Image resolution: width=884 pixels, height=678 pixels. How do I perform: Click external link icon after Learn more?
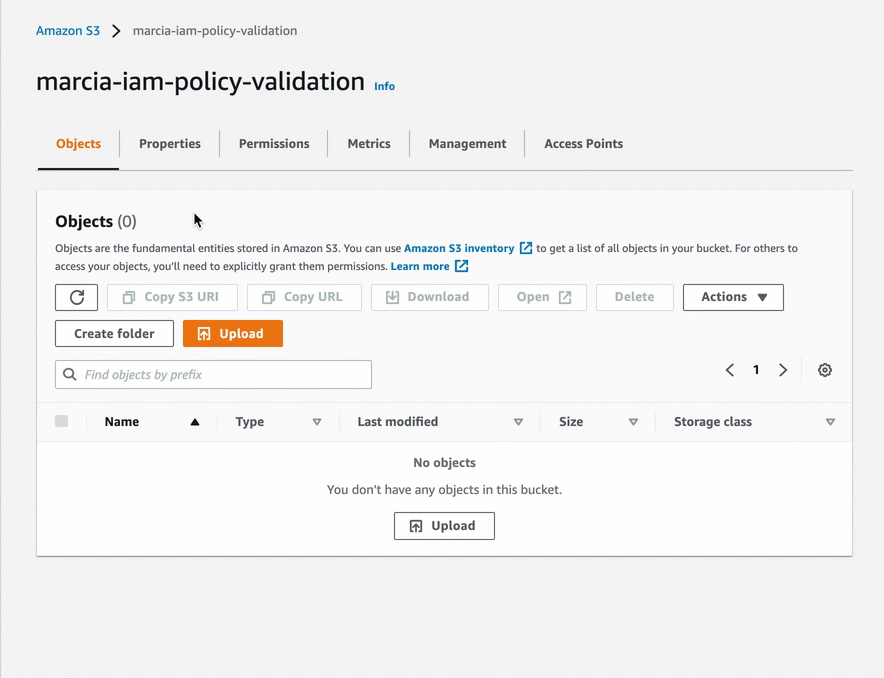click(461, 266)
